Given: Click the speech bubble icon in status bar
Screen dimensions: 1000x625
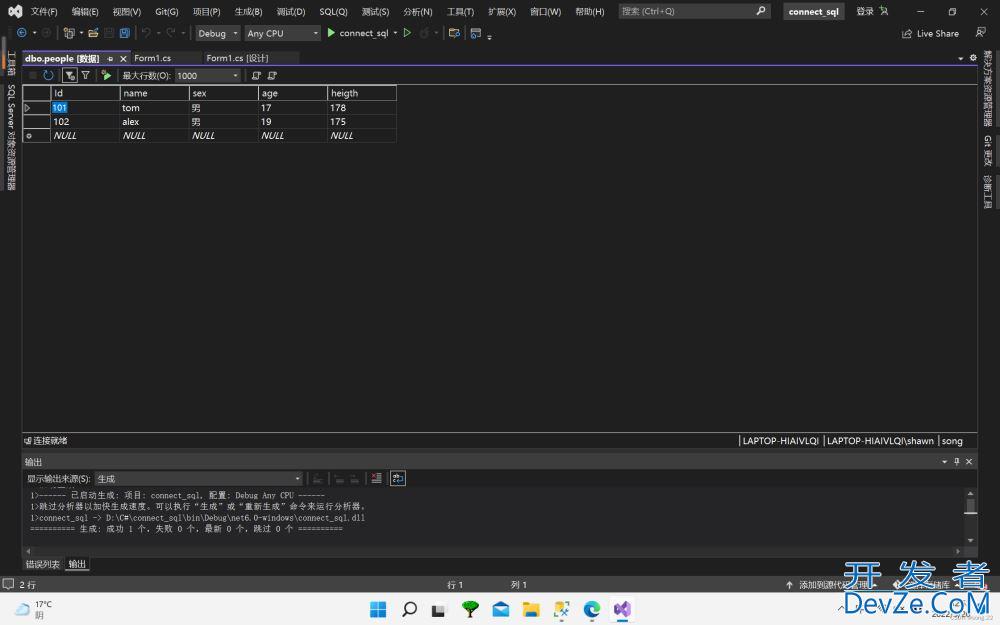Looking at the screenshot, I should click(x=8, y=584).
